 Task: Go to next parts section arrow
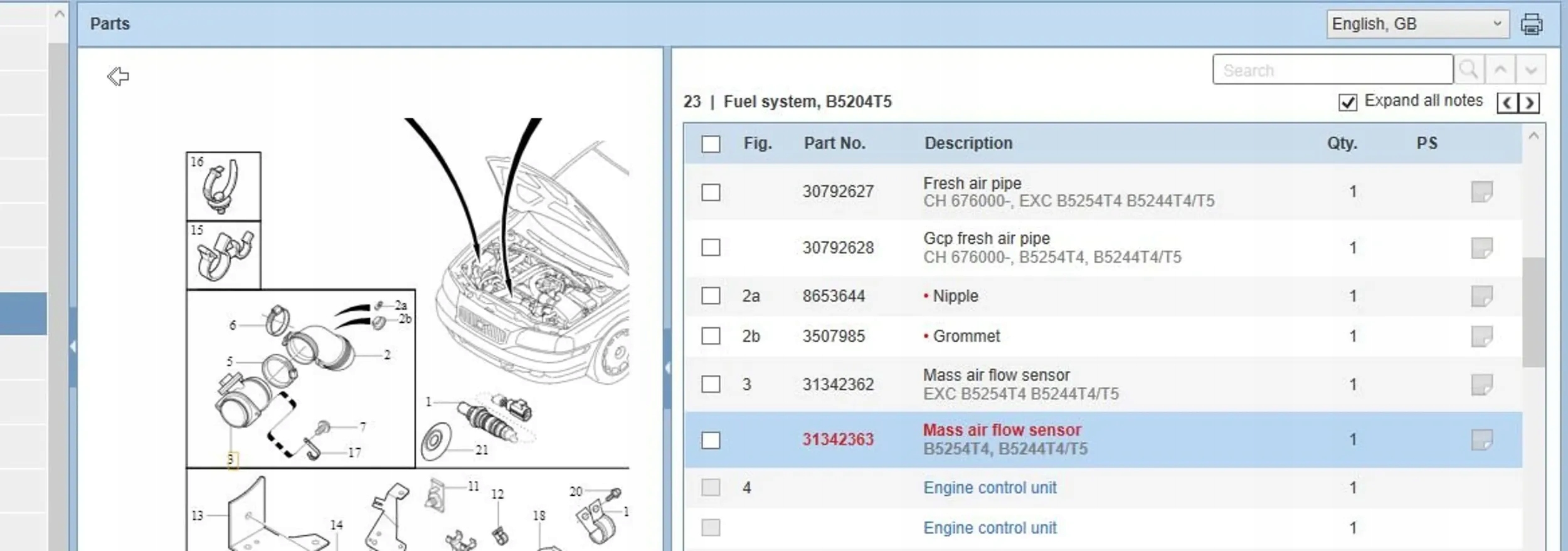1529,103
